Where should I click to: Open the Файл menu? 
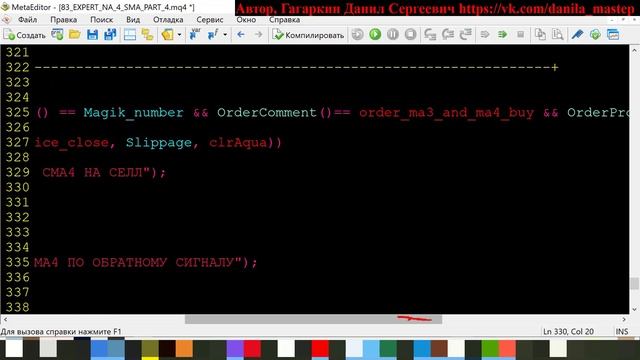[27, 20]
